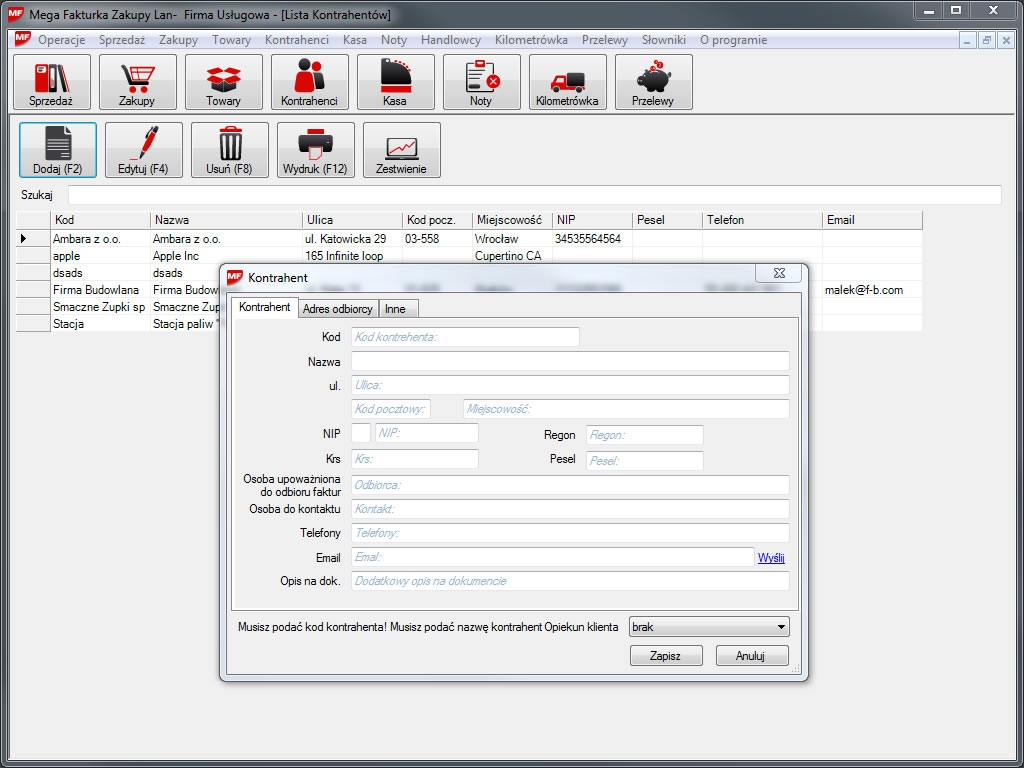Select the Kasa cash register icon
This screenshot has width=1024, height=768.
(x=395, y=82)
